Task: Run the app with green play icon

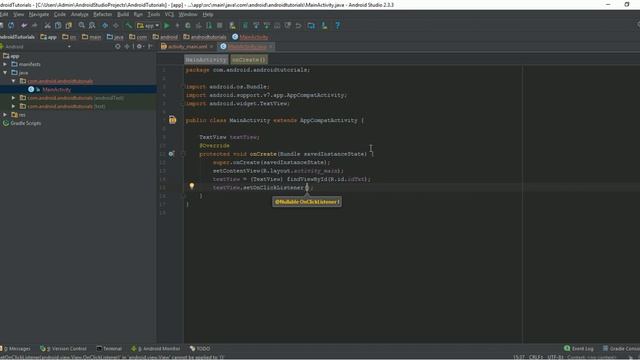Action: point(167,25)
